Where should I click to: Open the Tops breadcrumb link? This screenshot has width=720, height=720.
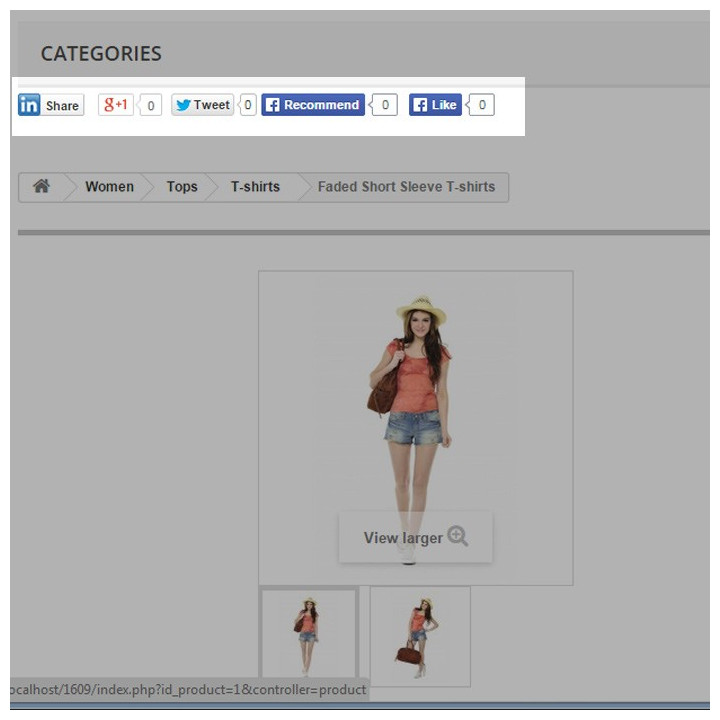point(182,187)
